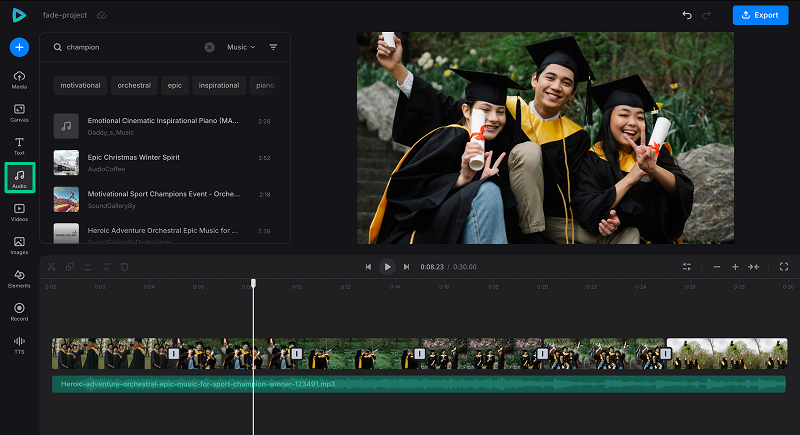Select the Heroic-adventure mp3 audio clip
Viewport: 800px width, 435px height.
click(418, 384)
